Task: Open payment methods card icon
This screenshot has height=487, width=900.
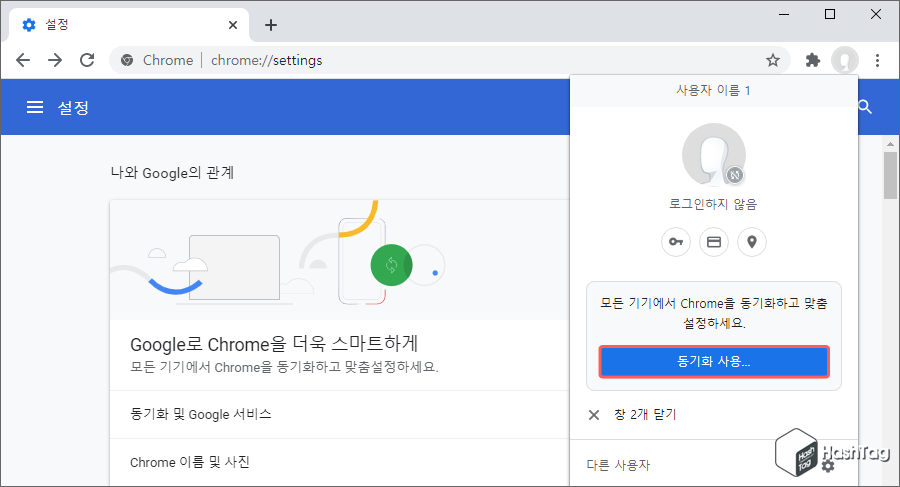Action: coord(714,242)
